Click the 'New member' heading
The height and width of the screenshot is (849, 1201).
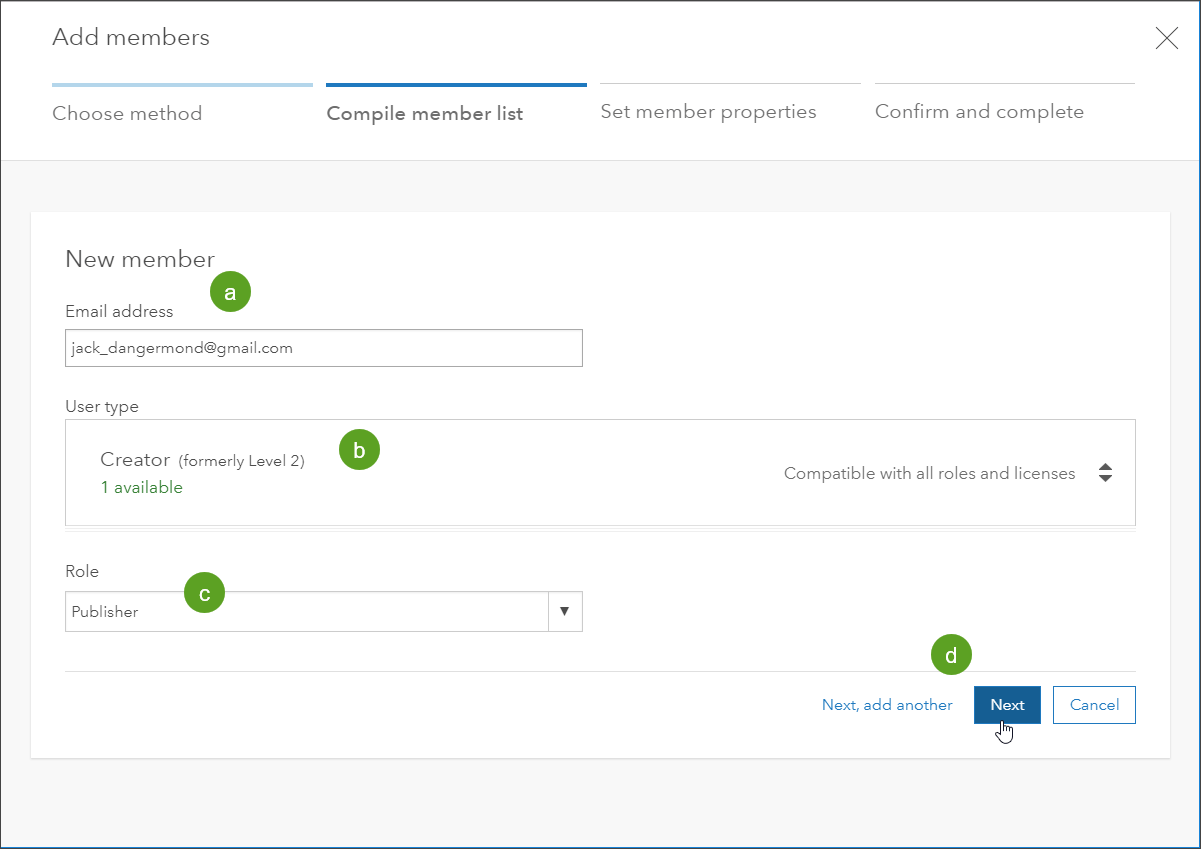coord(140,259)
